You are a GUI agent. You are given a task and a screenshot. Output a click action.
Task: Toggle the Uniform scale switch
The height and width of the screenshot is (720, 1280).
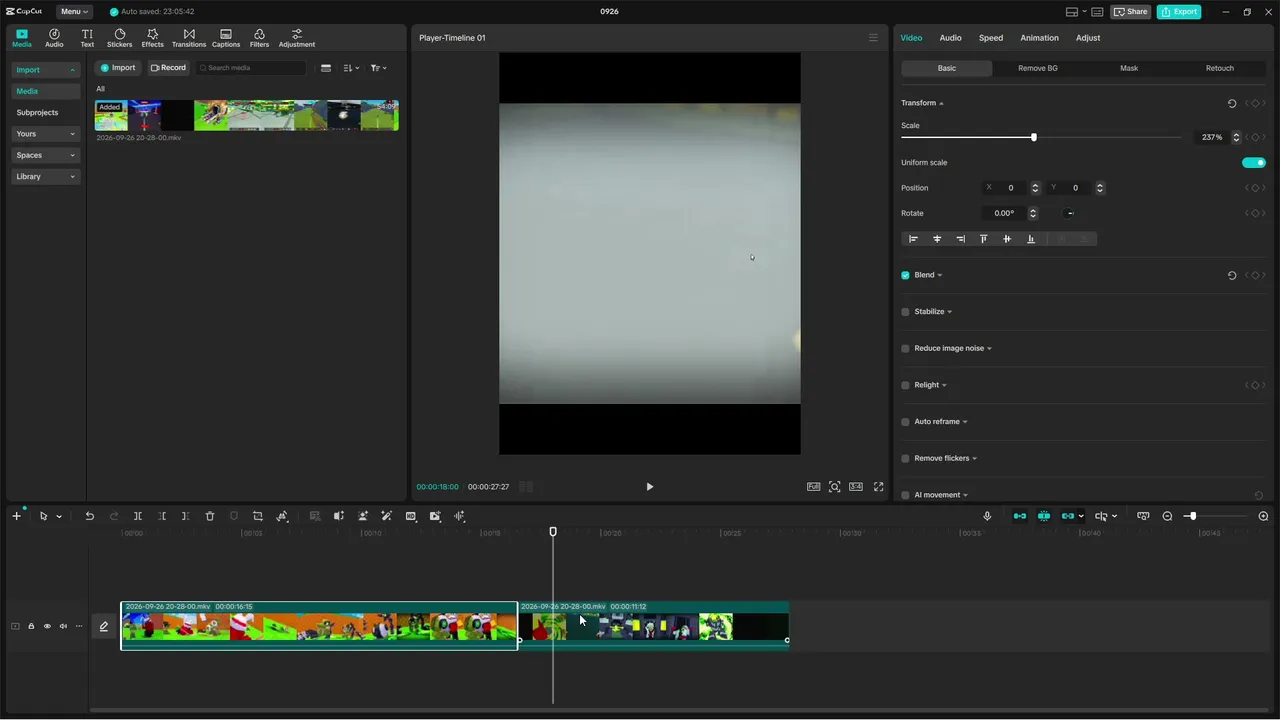point(1253,163)
